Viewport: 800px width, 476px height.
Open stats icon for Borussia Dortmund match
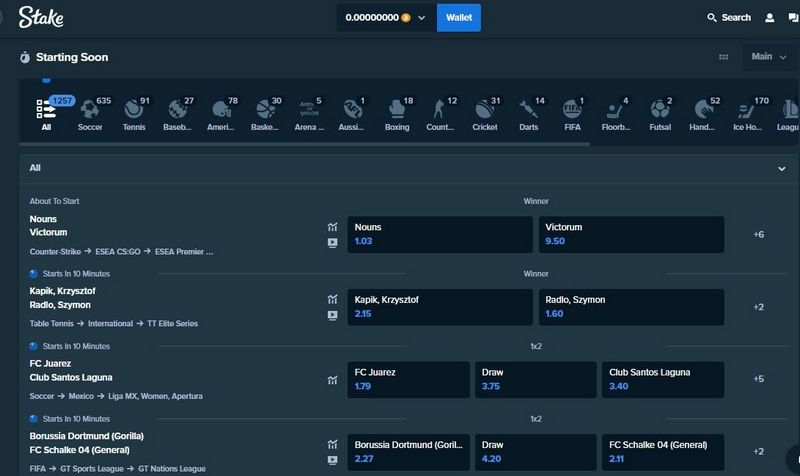[333, 444]
